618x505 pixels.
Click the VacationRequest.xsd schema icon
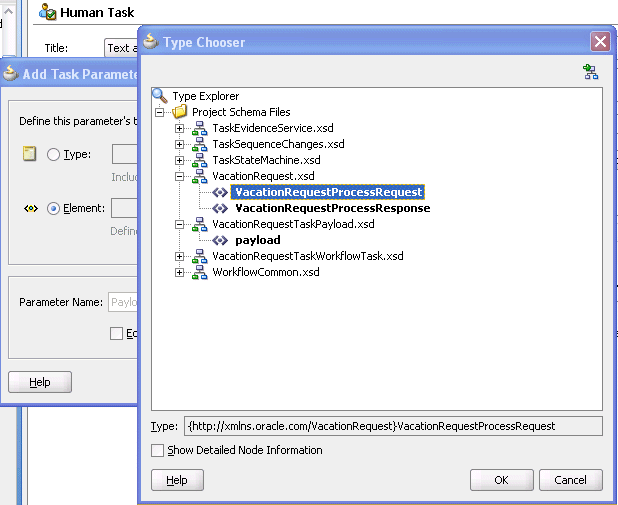pos(199,176)
